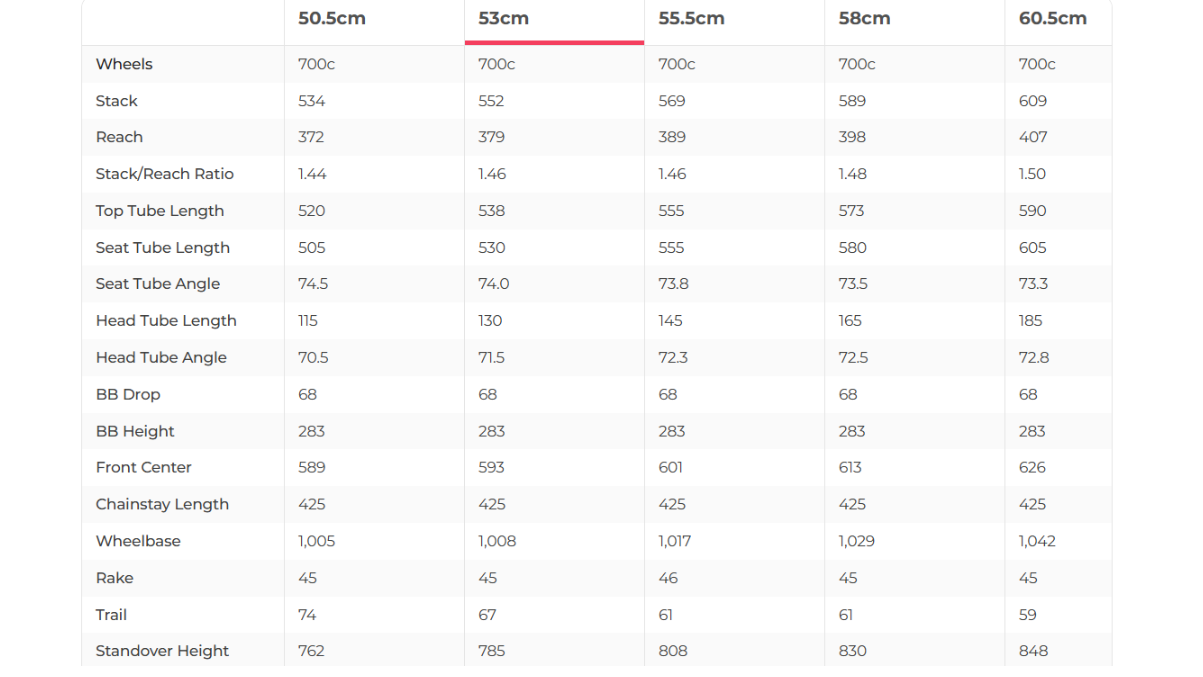The image size is (1203, 677).
Task: Click the 1,042 wheelbase value
Action: click(1037, 541)
